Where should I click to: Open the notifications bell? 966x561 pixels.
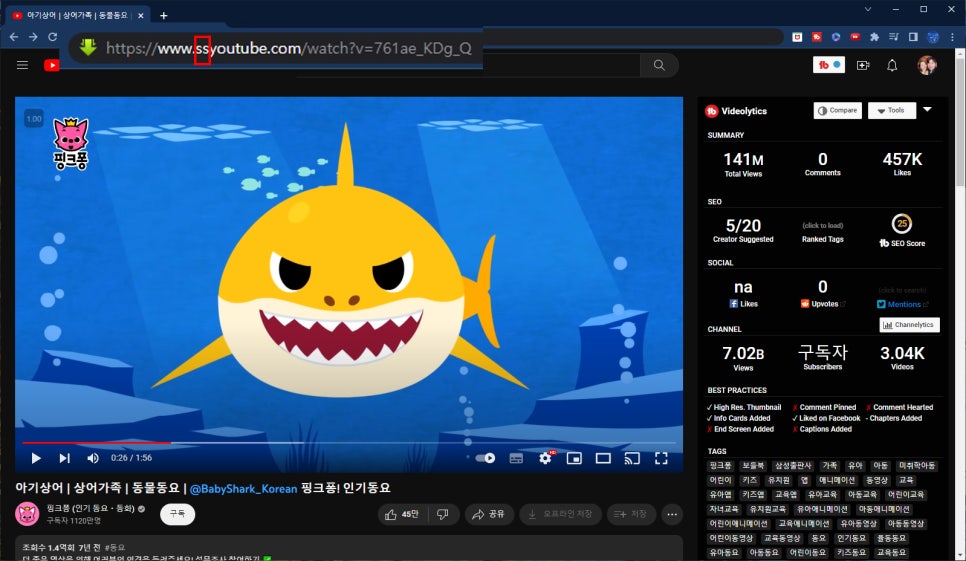coord(892,65)
